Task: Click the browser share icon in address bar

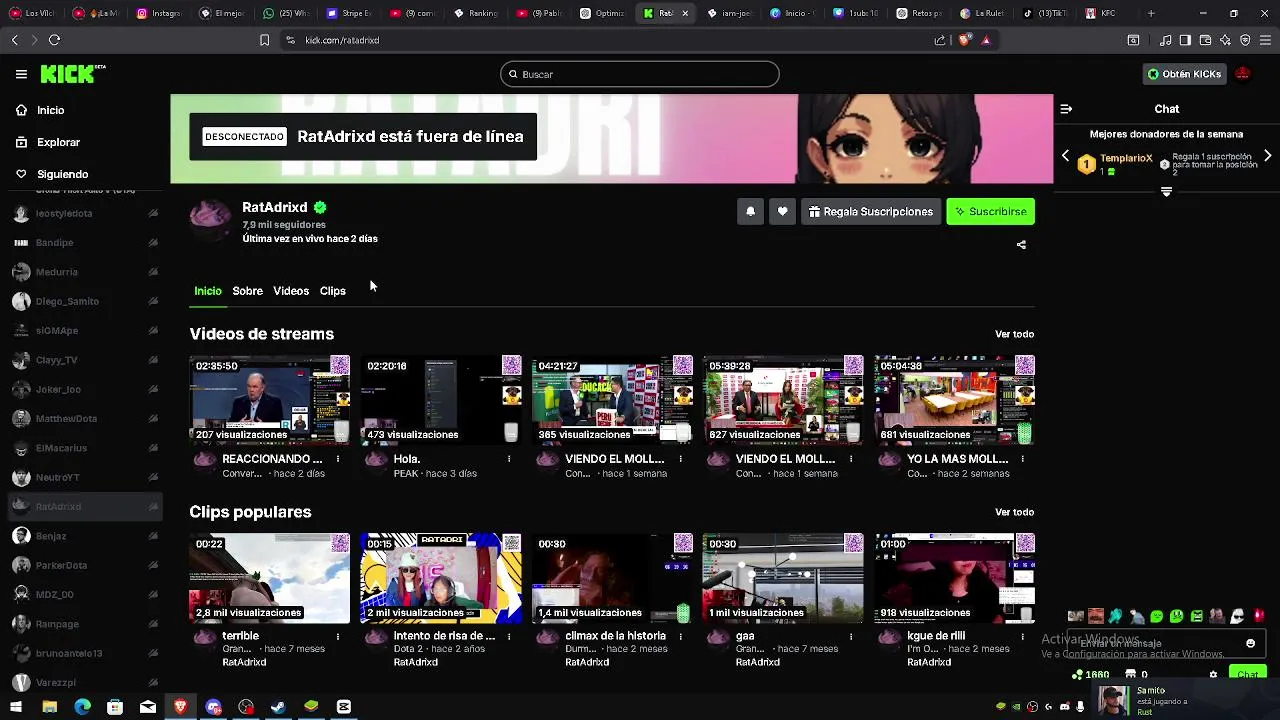Action: click(940, 40)
